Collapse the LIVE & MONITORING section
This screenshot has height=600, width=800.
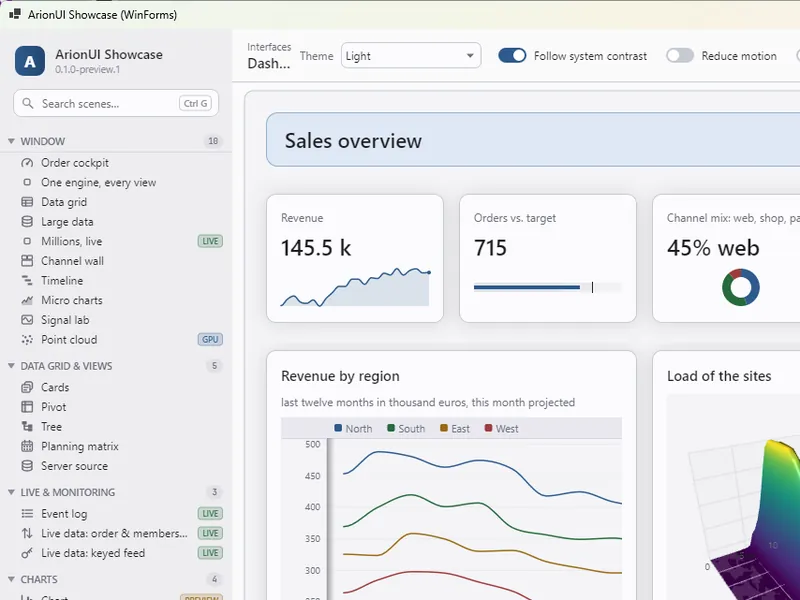11,492
